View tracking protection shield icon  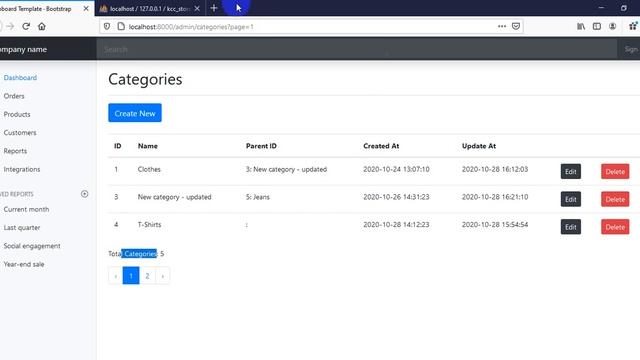[x=107, y=27]
